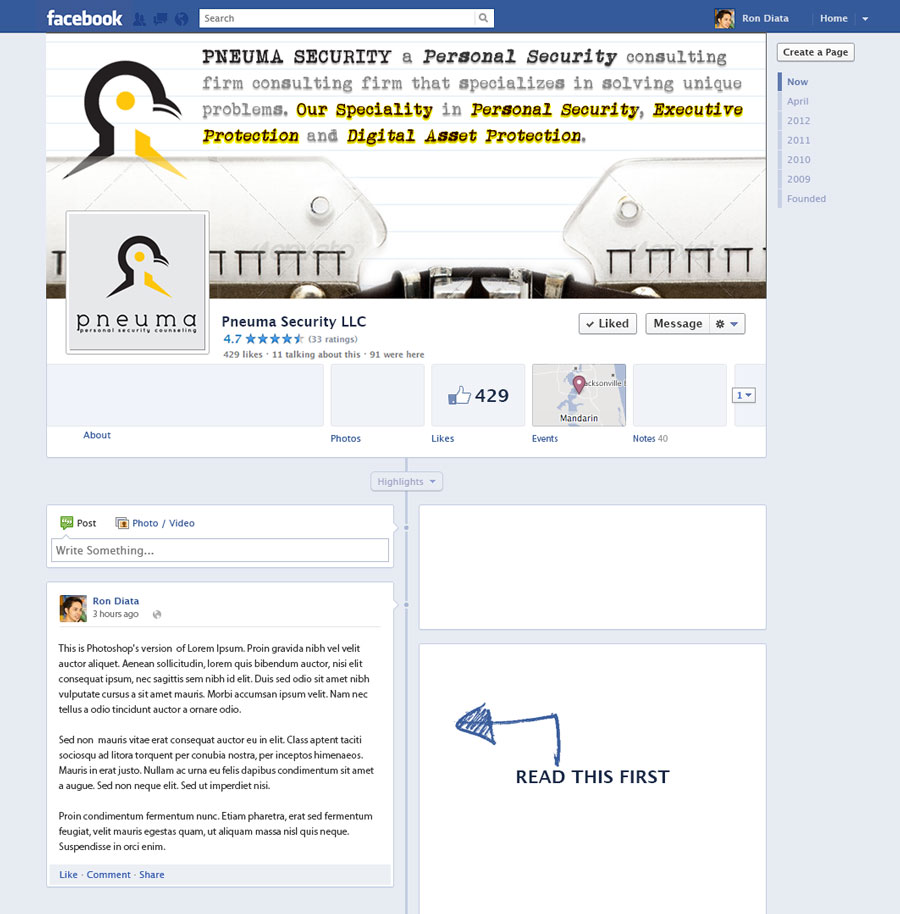Image resolution: width=900 pixels, height=914 pixels.
Task: Click the Message button
Action: [x=677, y=324]
